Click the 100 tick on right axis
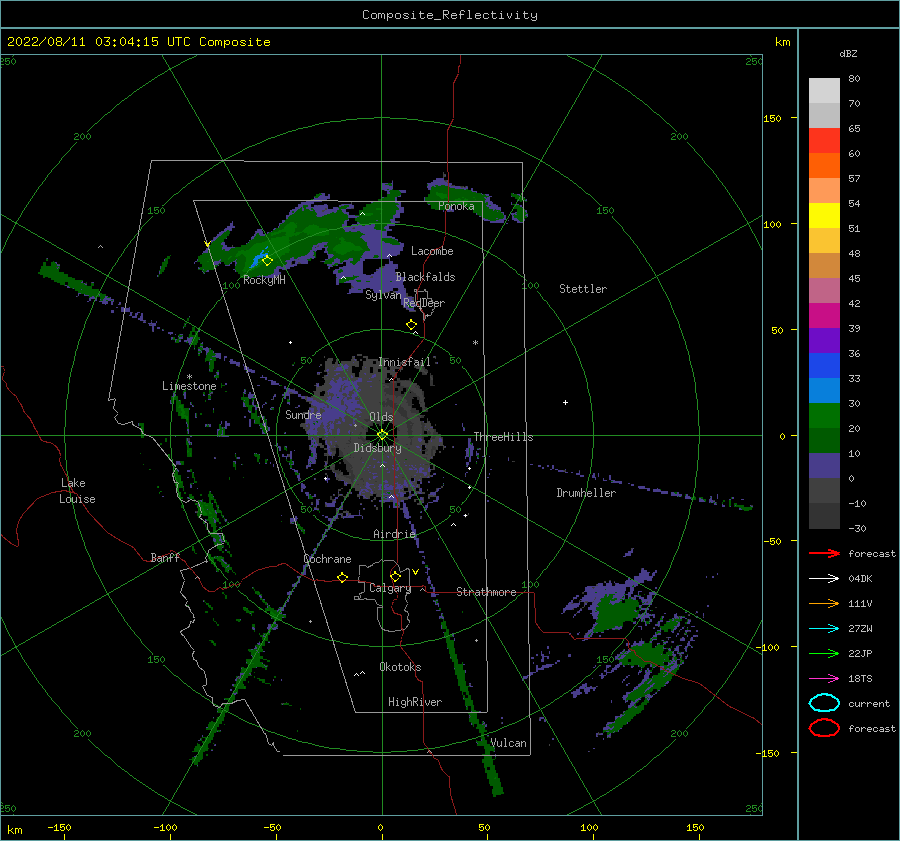900x841 pixels. [x=772, y=224]
